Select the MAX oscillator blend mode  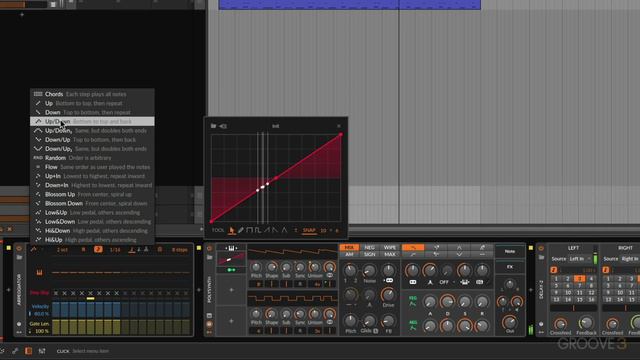point(389,254)
